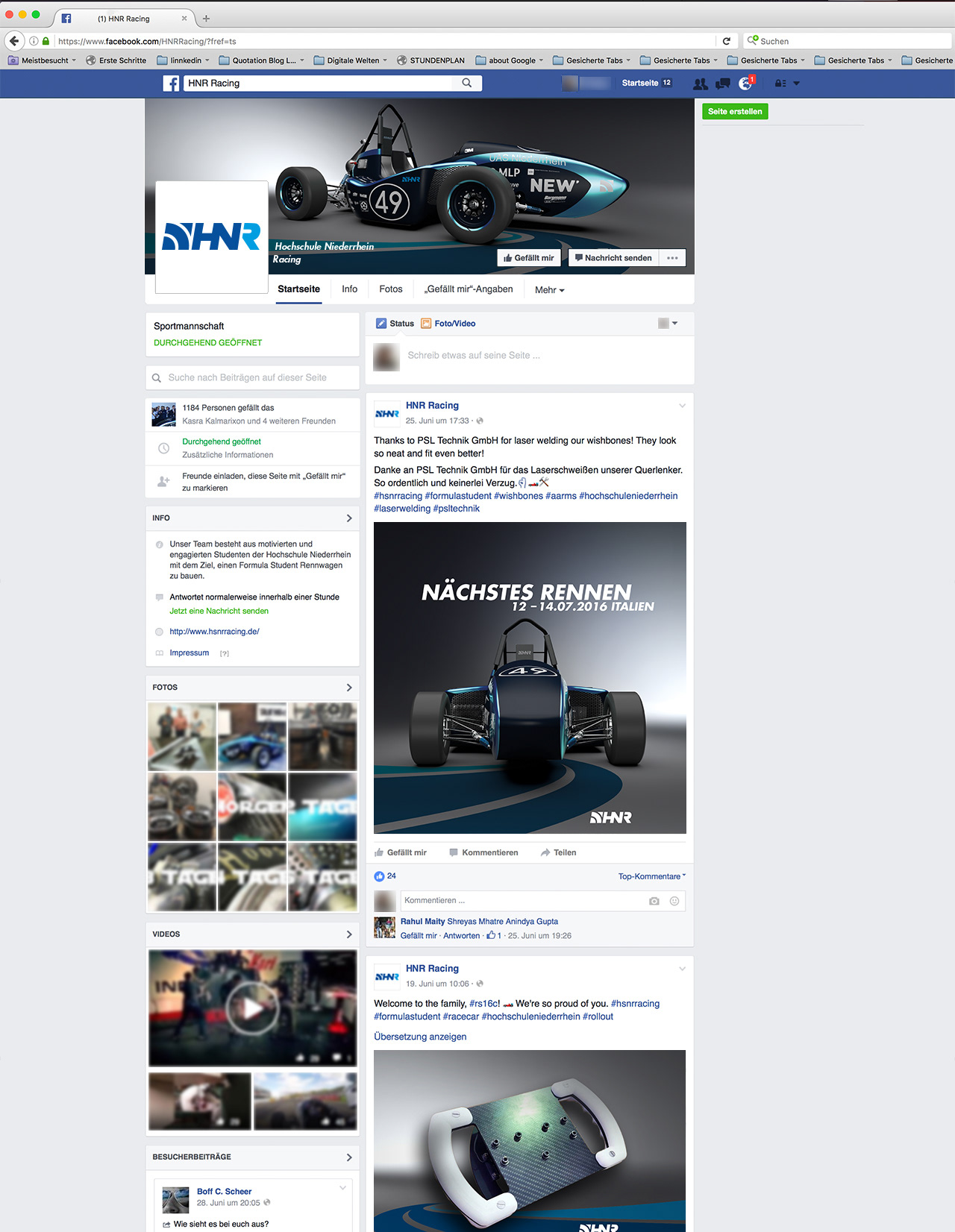Viewport: 955px width, 1232px height.
Task: Open options chevron on the 25. Juni post
Action: (x=682, y=406)
